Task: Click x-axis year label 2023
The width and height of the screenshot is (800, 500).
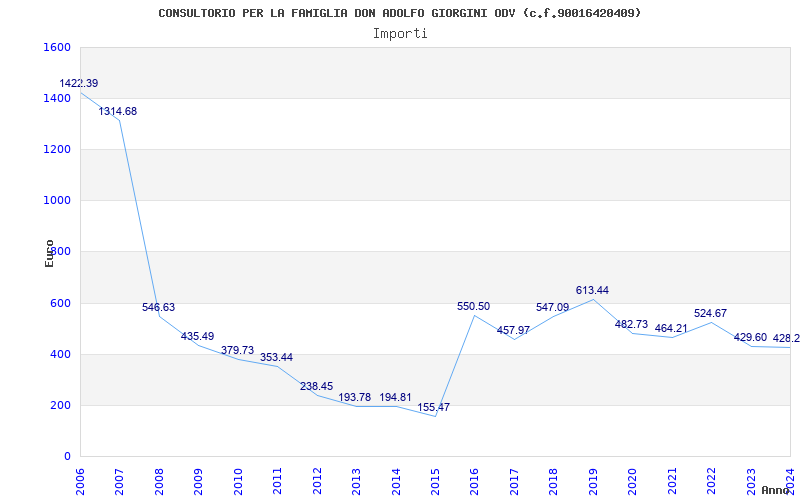Action: pyautogui.click(x=752, y=482)
